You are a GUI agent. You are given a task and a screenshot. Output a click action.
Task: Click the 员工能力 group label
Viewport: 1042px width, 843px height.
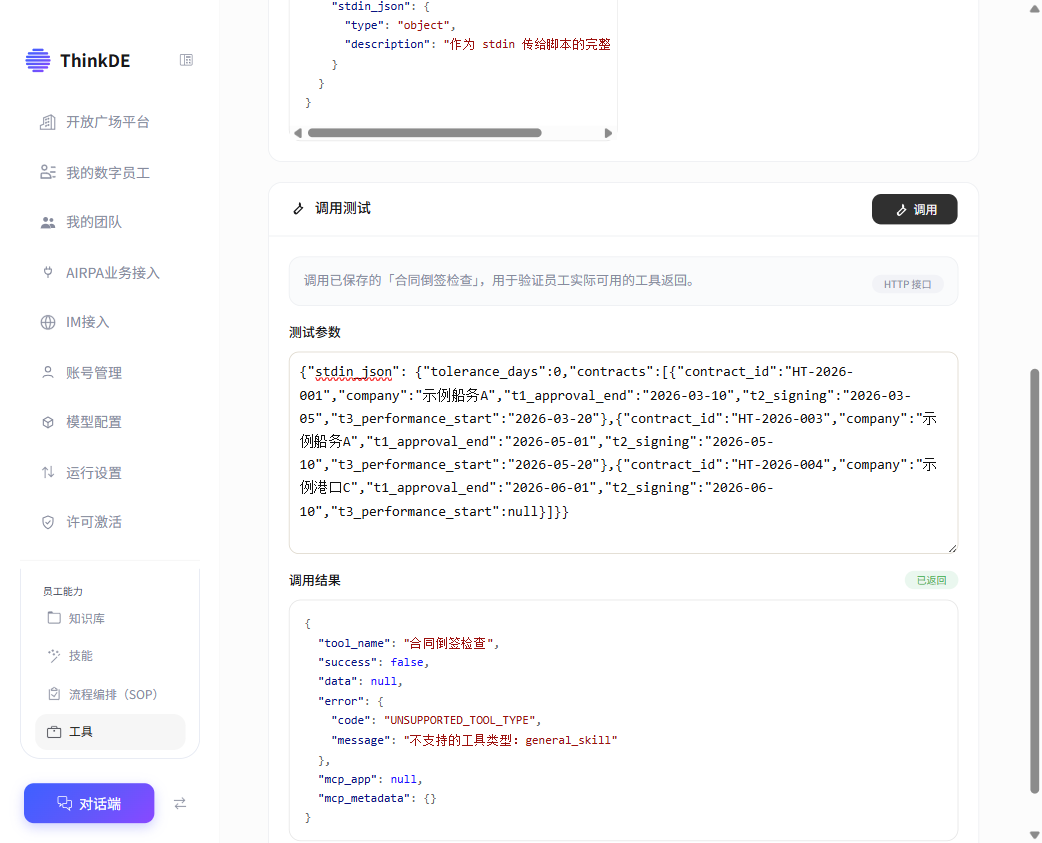63,591
